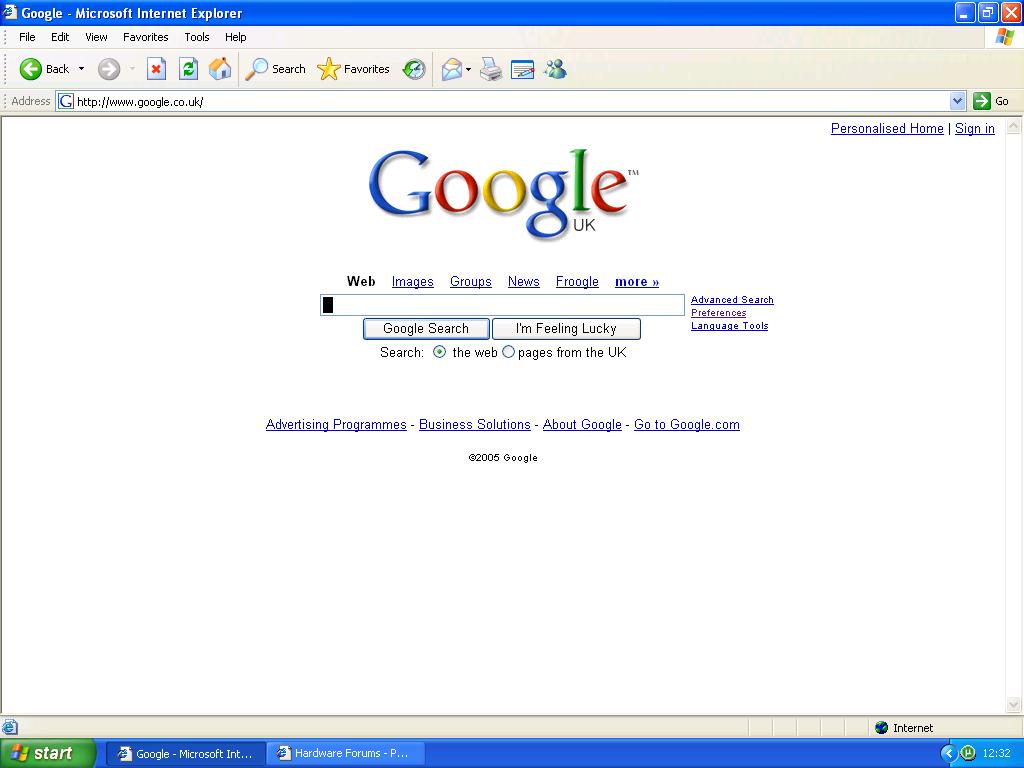Open the Froogle link
The image size is (1024, 768).
(577, 281)
